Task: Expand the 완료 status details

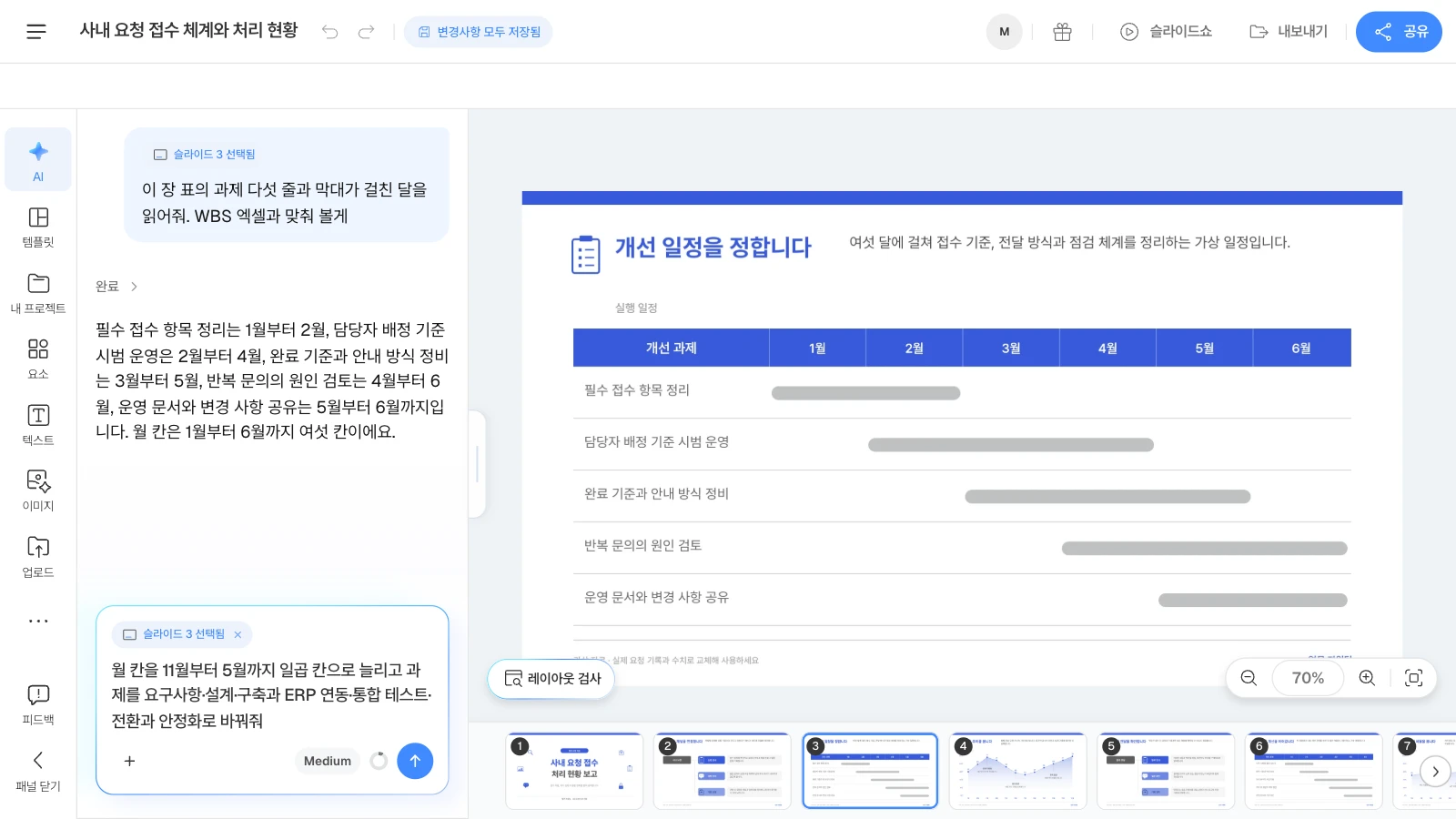Action: pyautogui.click(x=116, y=286)
